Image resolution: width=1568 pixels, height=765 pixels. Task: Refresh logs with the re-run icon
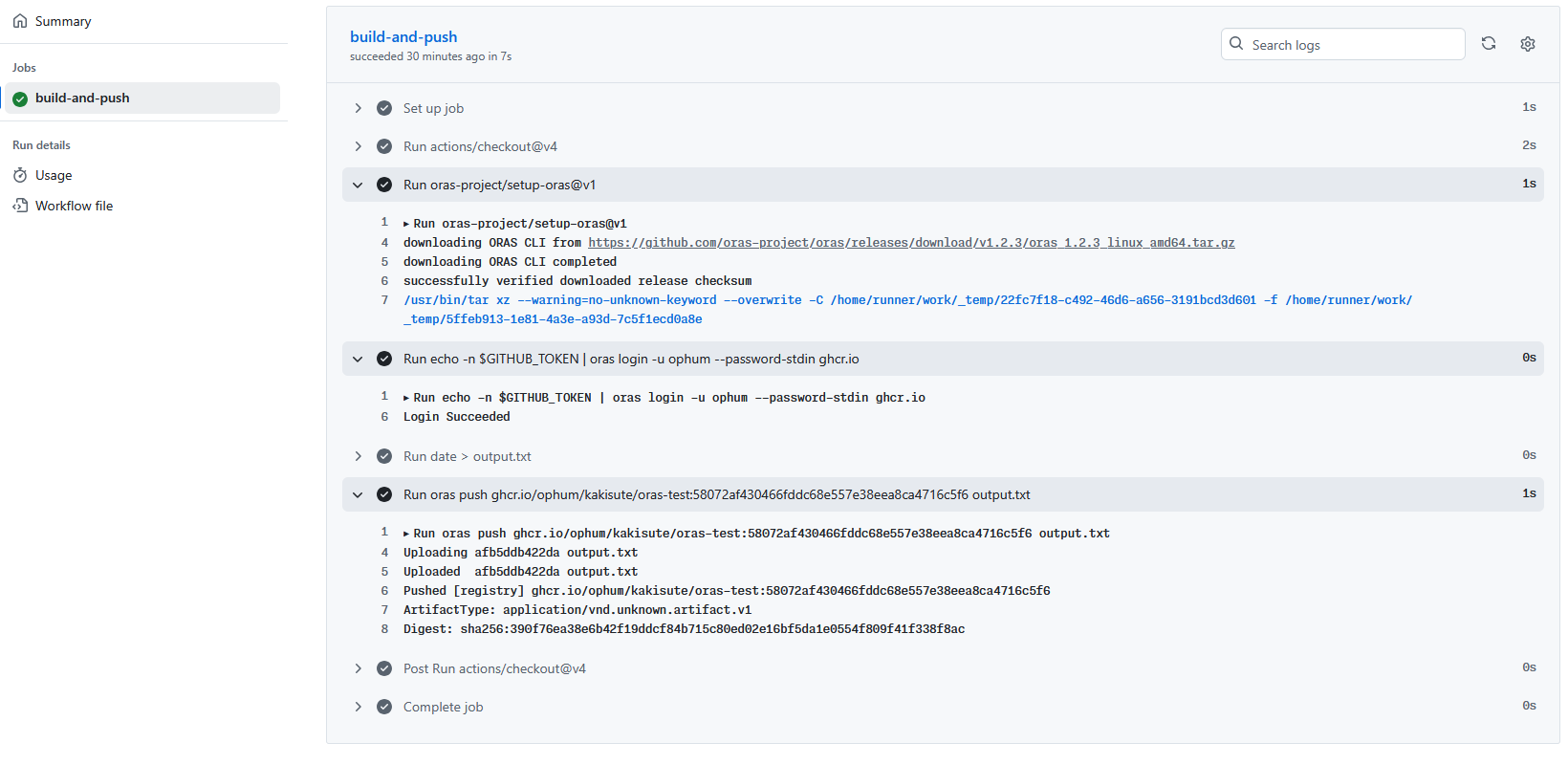(1489, 44)
